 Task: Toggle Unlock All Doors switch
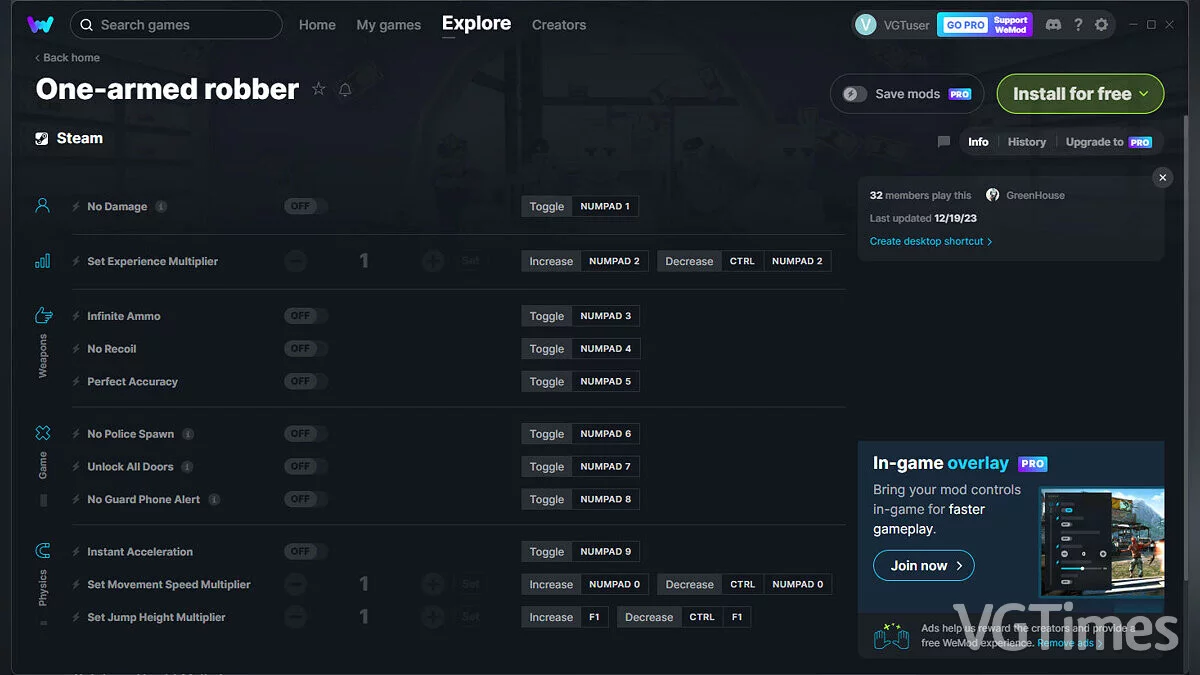pyautogui.click(x=304, y=466)
